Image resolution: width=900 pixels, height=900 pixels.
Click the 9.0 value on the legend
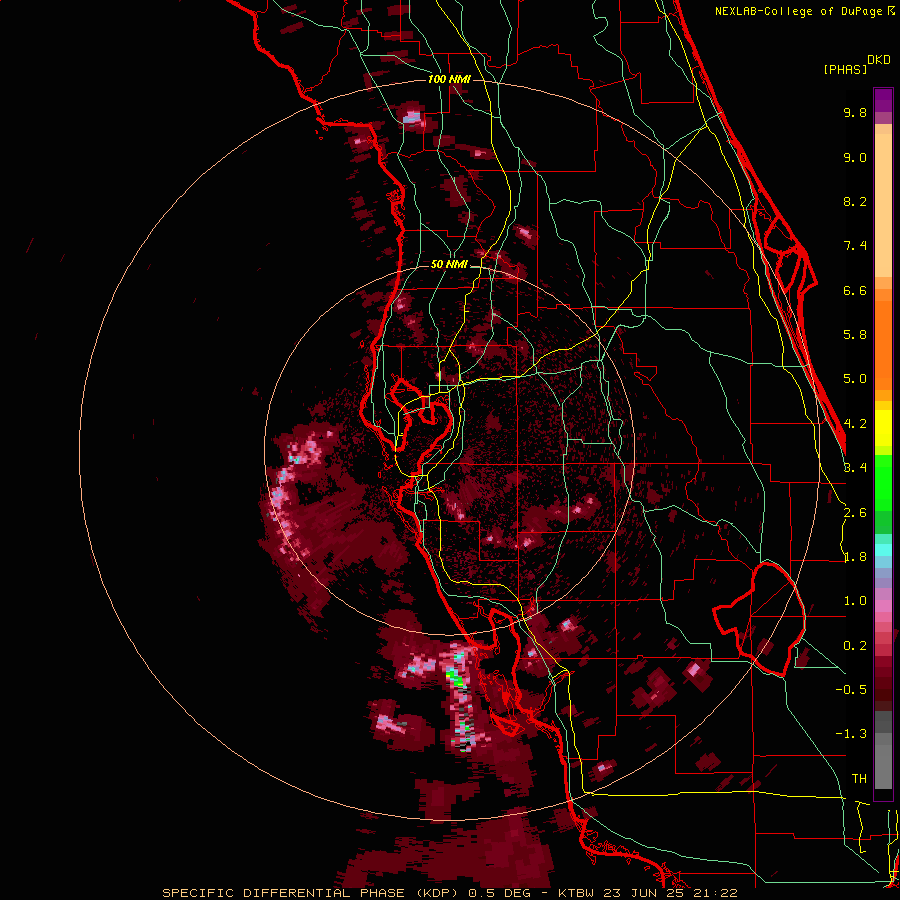[x=855, y=157]
